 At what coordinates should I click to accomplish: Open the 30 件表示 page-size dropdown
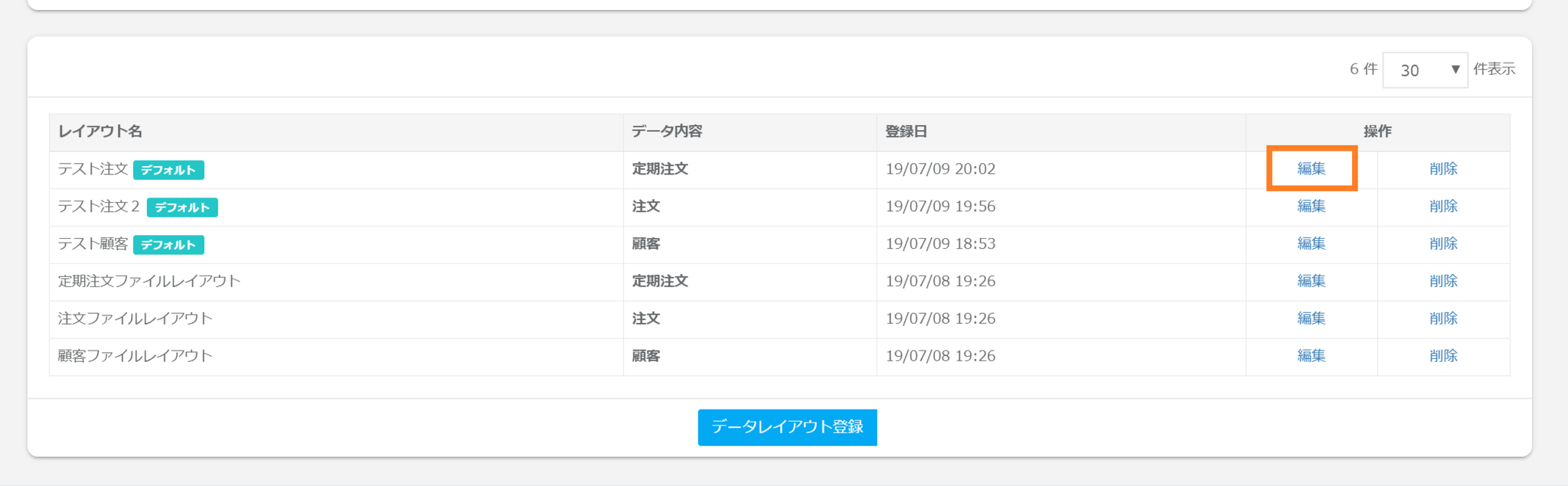tap(1424, 70)
